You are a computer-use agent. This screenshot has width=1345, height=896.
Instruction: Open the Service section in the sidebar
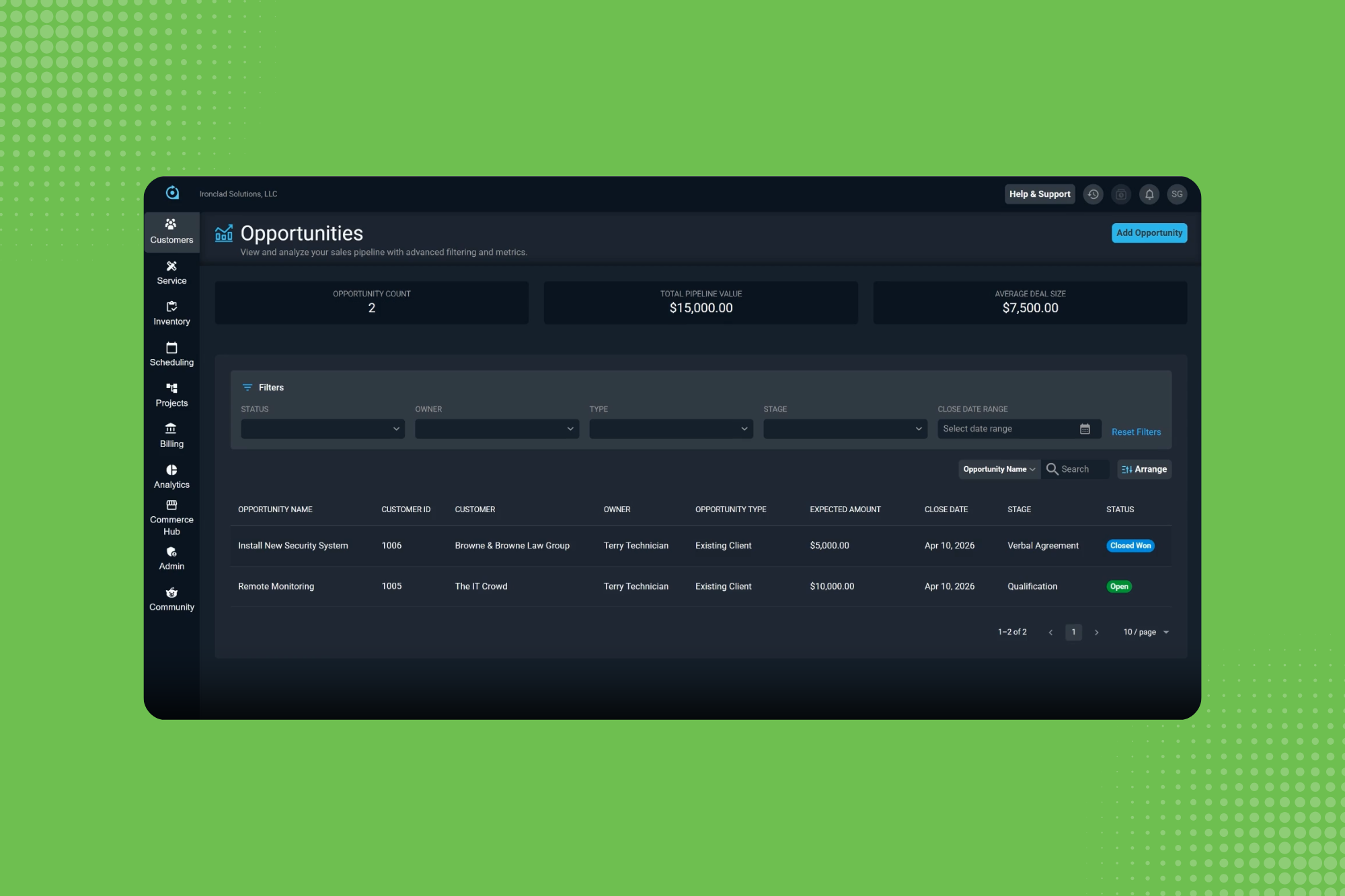(171, 272)
